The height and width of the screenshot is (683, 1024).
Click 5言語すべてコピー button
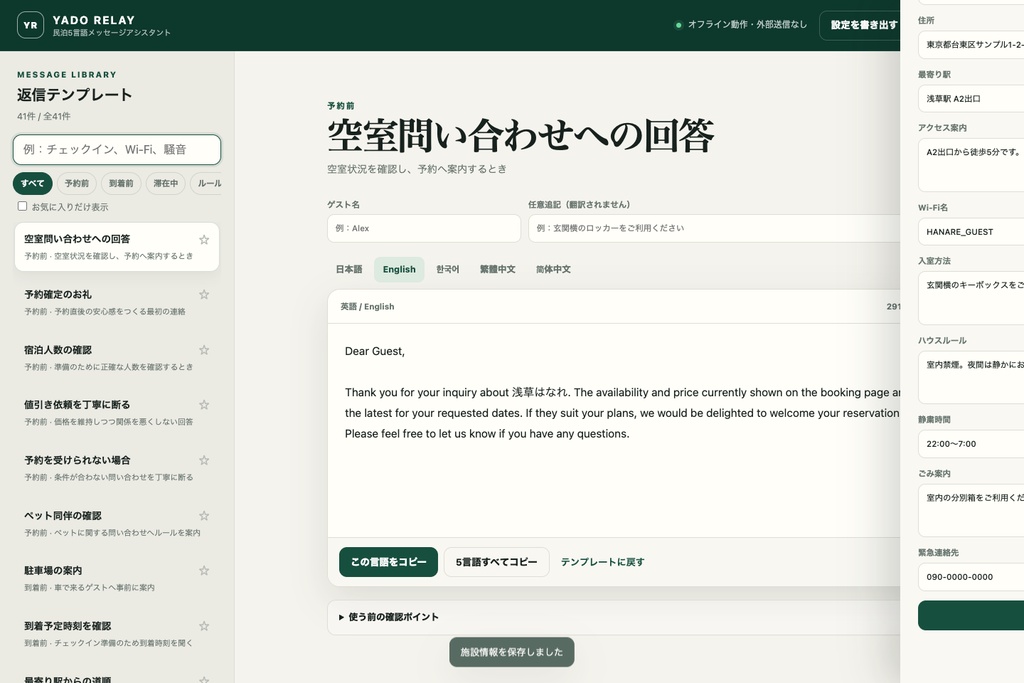tap(496, 562)
